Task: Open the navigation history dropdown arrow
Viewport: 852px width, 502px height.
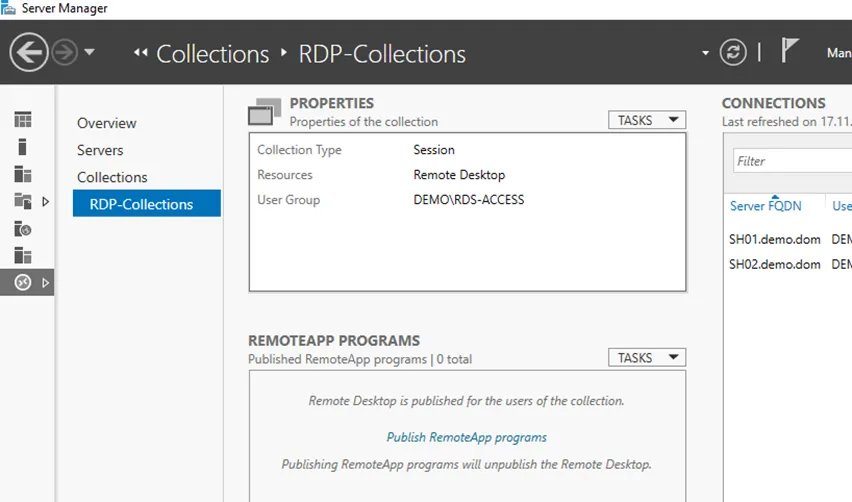Action: pyautogui.click(x=90, y=53)
